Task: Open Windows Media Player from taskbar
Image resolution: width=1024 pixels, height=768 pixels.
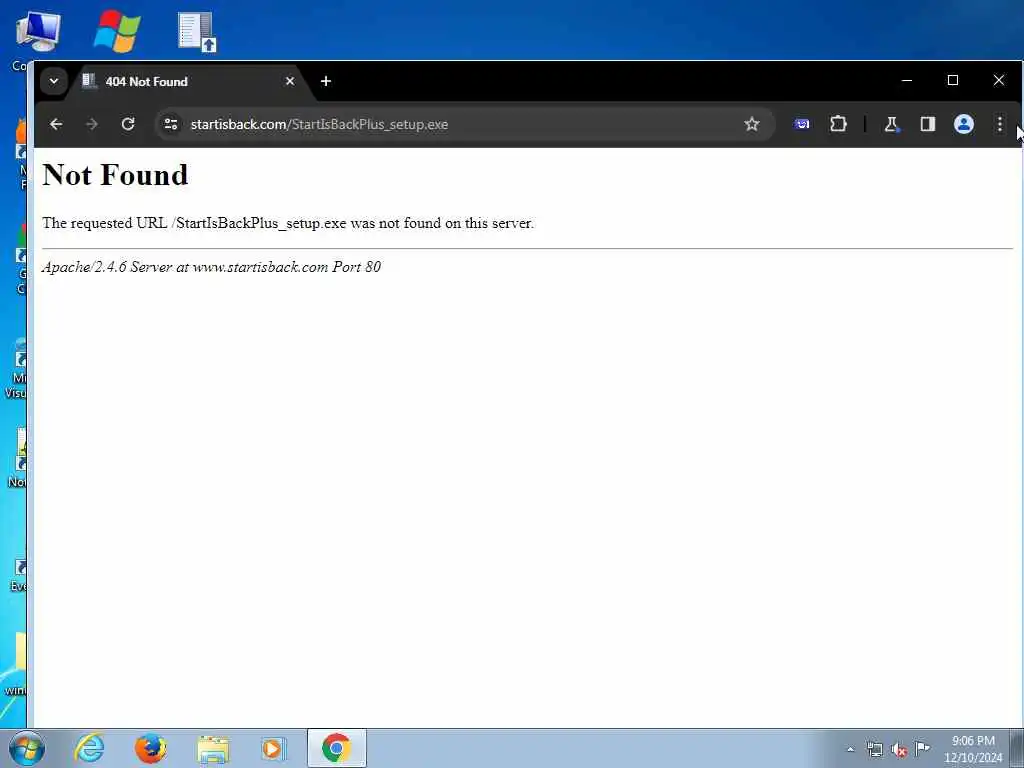Action: pyautogui.click(x=273, y=748)
